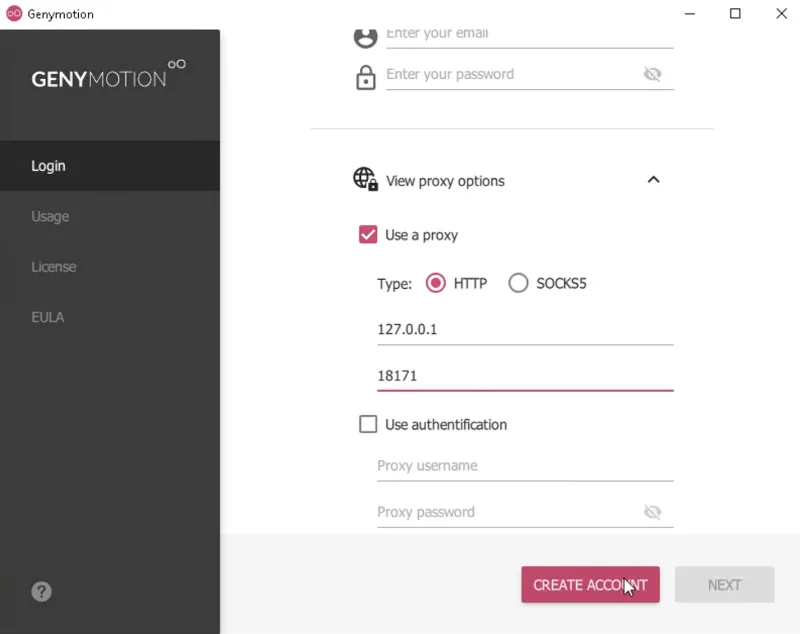800x634 pixels.
Task: Click the globe proxy options icon
Action: click(x=365, y=179)
